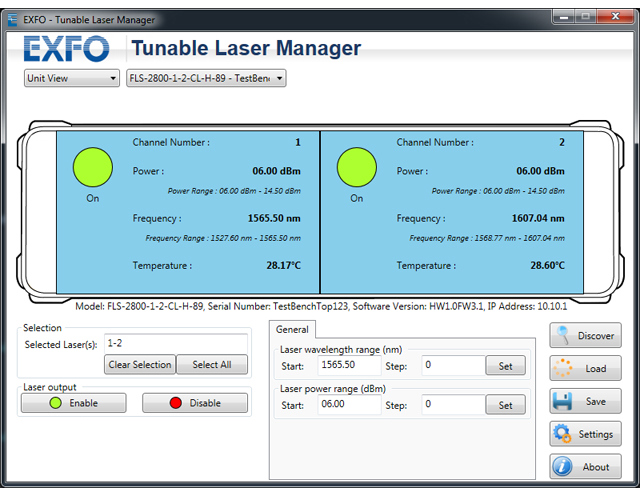Enable the laser output
The width and height of the screenshot is (640, 496).
pyautogui.click(x=74, y=403)
